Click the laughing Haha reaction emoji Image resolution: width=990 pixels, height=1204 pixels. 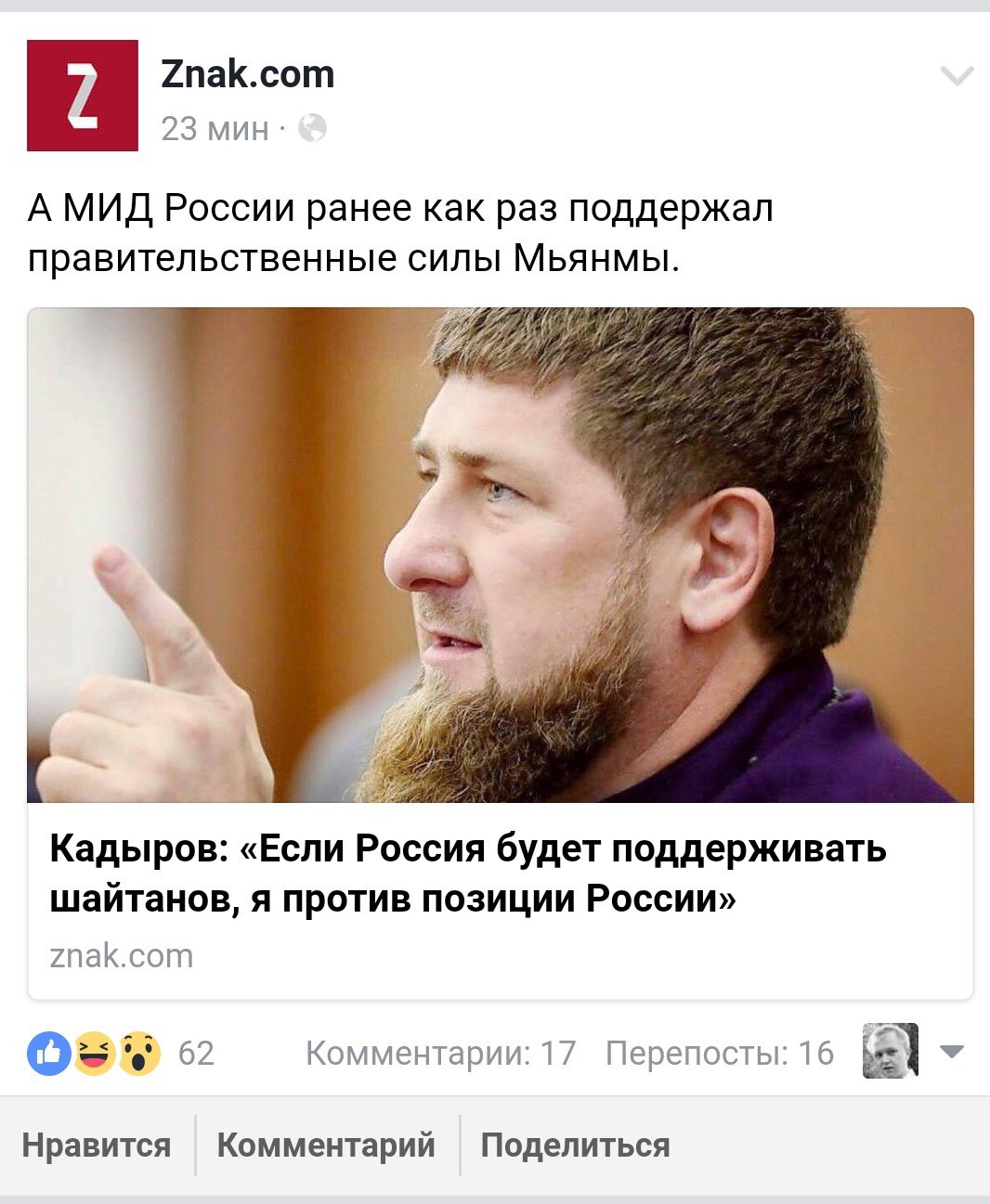(x=94, y=1053)
